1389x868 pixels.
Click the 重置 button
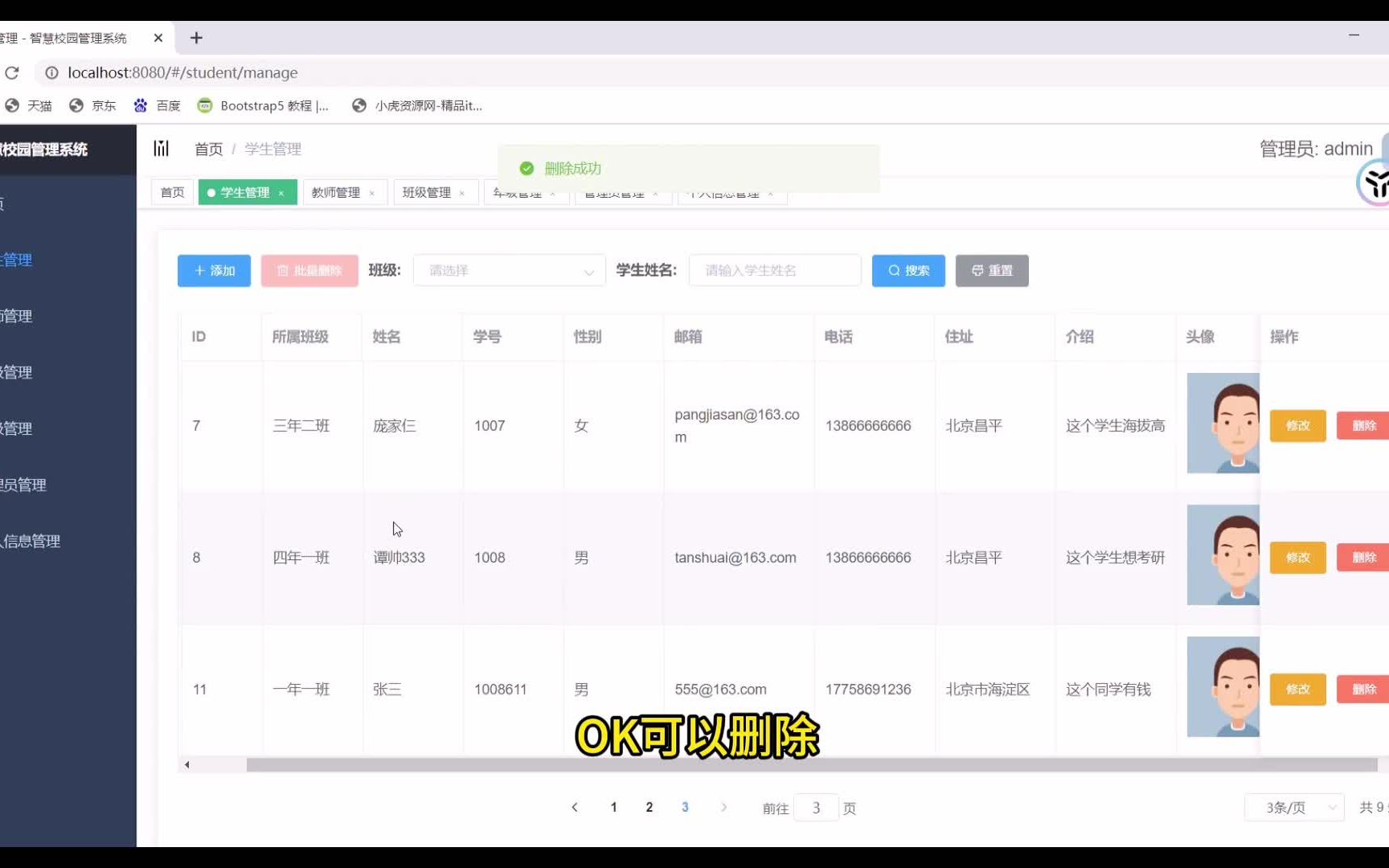tap(992, 271)
